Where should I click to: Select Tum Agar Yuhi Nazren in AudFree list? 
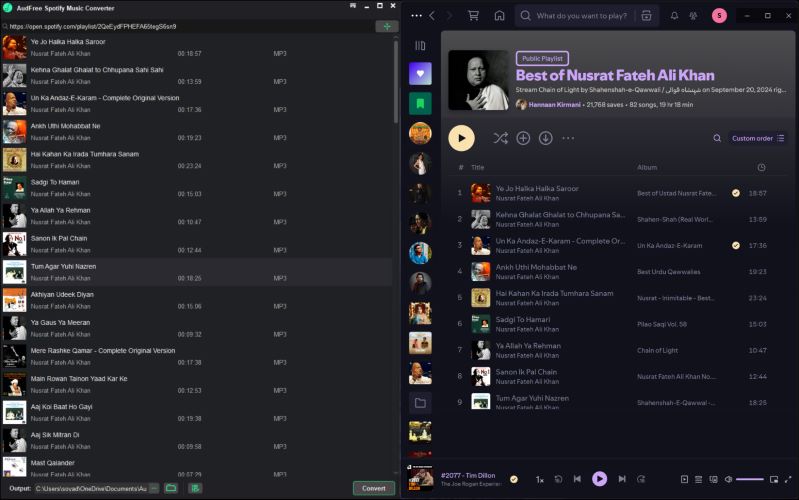pyautogui.click(x=197, y=272)
